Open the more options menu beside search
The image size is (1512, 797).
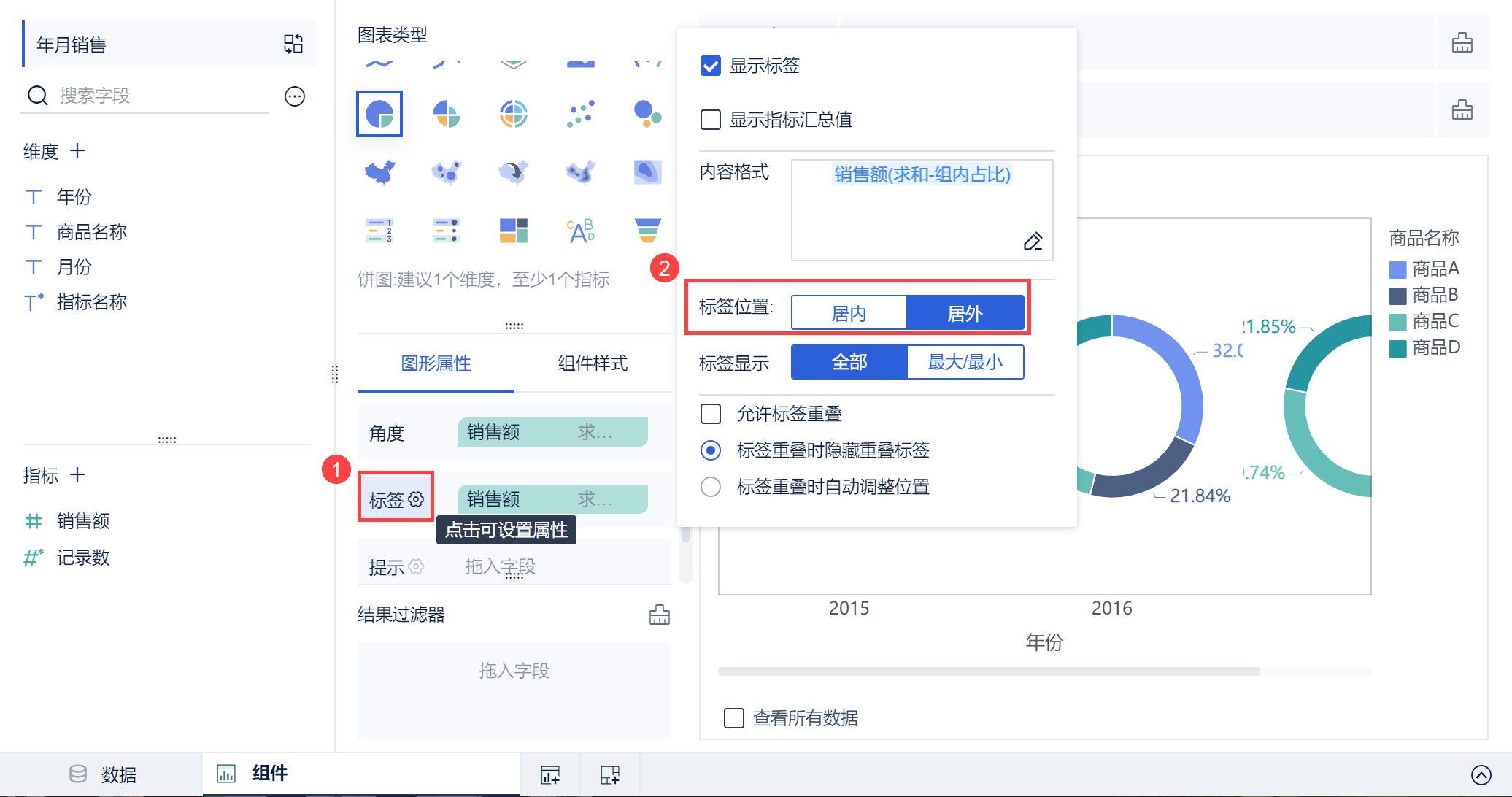tap(295, 96)
